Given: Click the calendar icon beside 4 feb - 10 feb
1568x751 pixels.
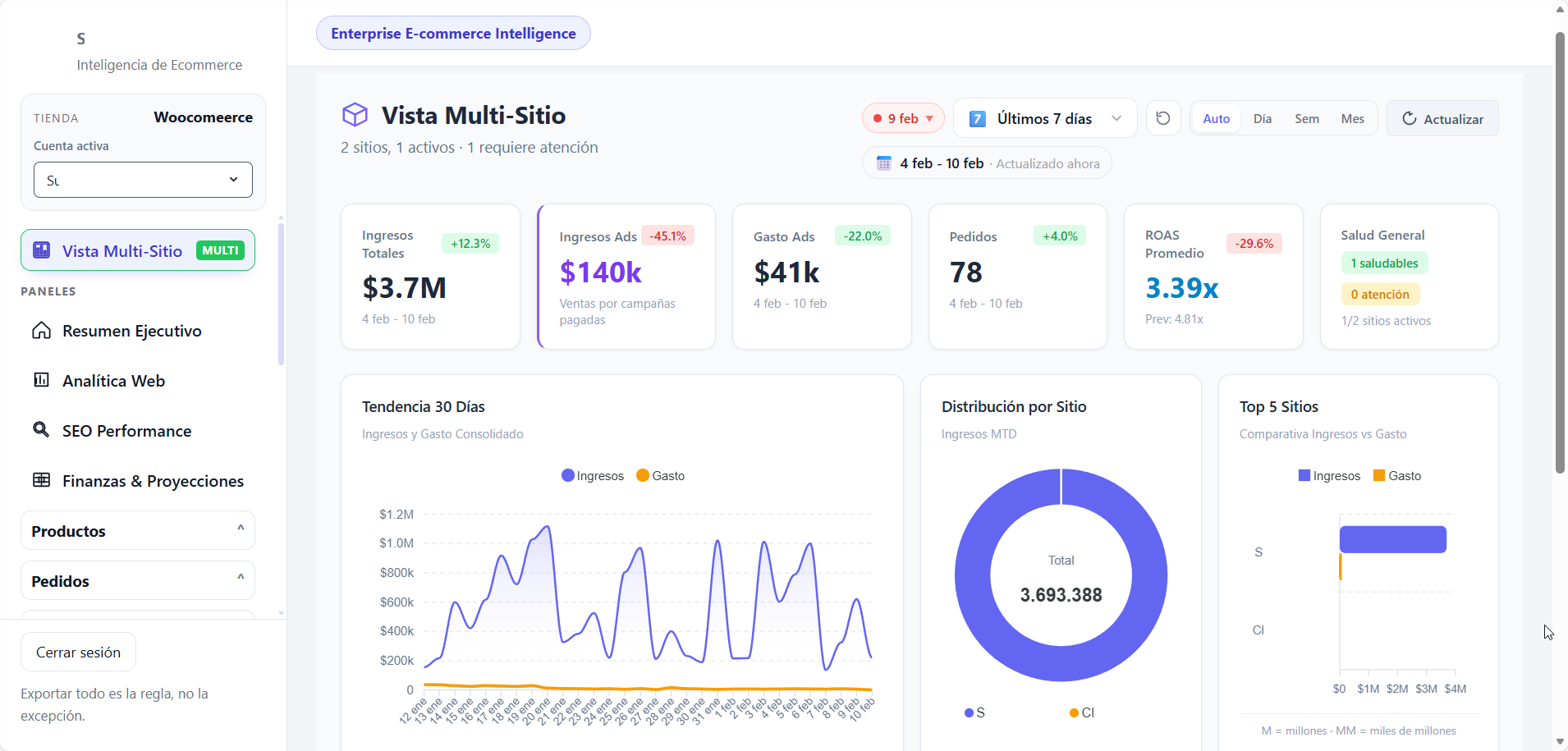Looking at the screenshot, I should (884, 163).
